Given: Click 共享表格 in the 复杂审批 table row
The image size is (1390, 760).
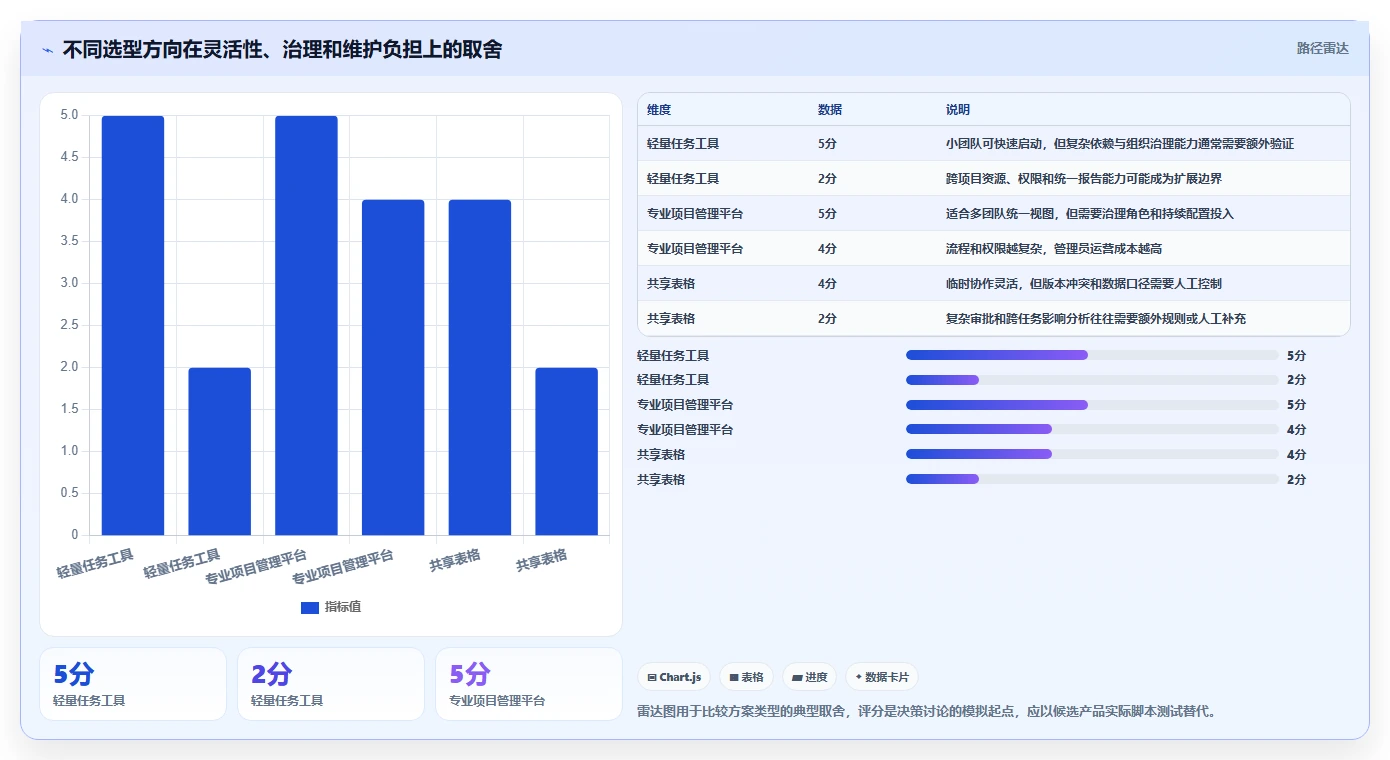Looking at the screenshot, I should 671,319.
